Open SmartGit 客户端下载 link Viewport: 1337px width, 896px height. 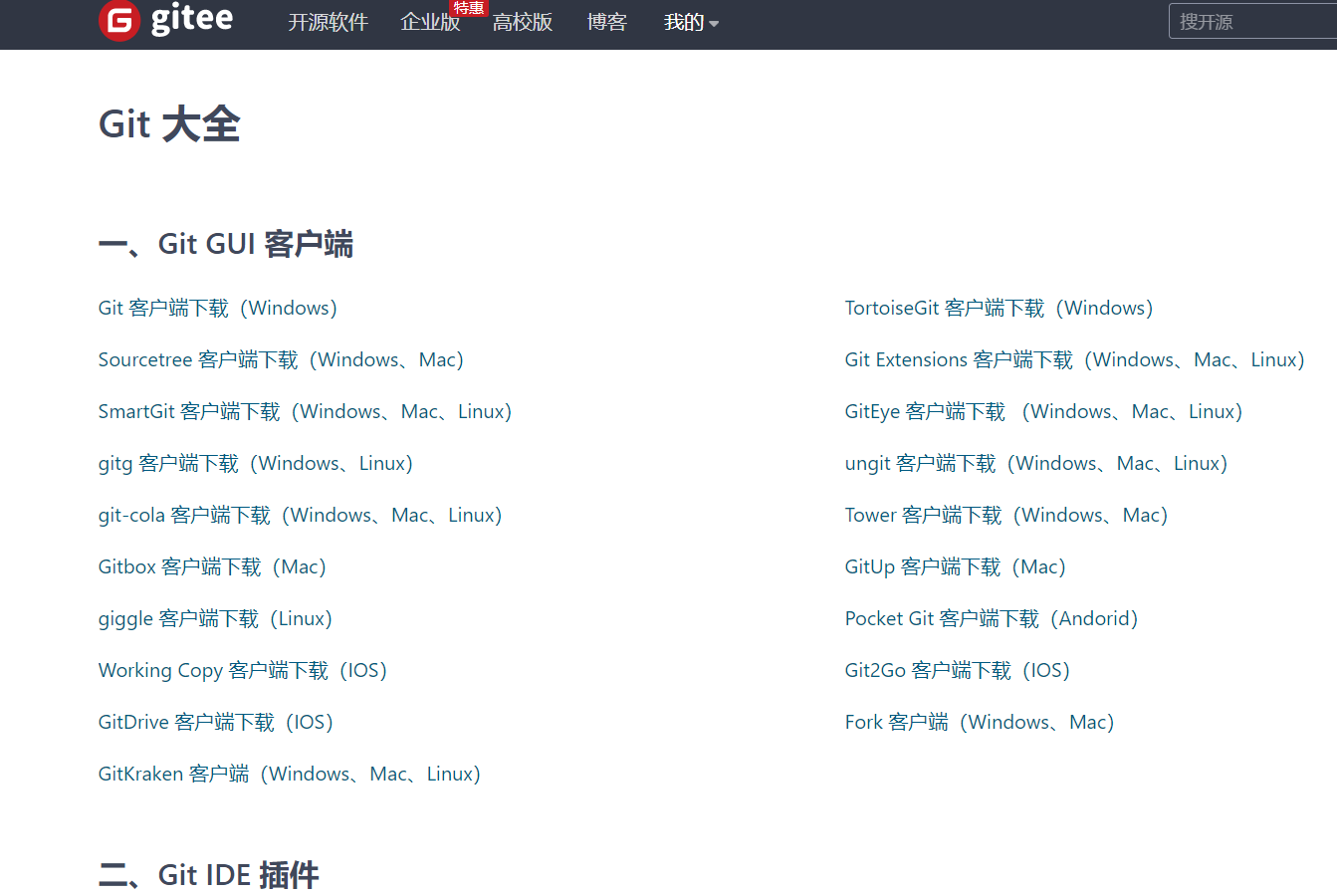305,412
